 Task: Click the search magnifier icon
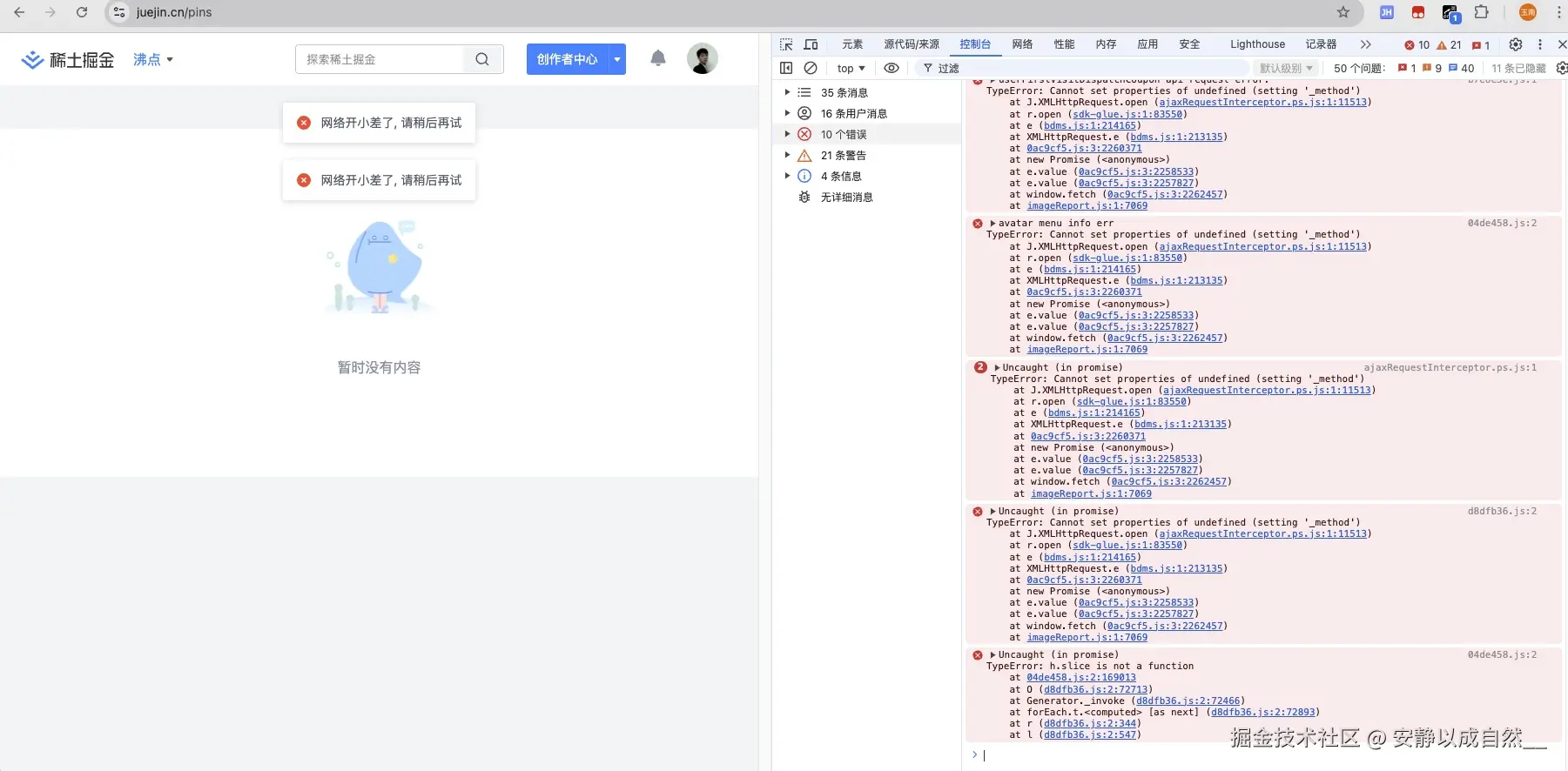pyautogui.click(x=482, y=59)
